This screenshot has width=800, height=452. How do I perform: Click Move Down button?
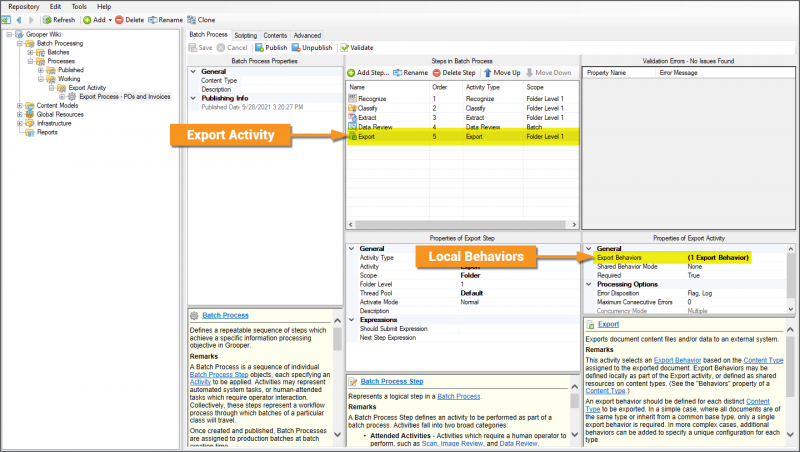(x=548, y=73)
